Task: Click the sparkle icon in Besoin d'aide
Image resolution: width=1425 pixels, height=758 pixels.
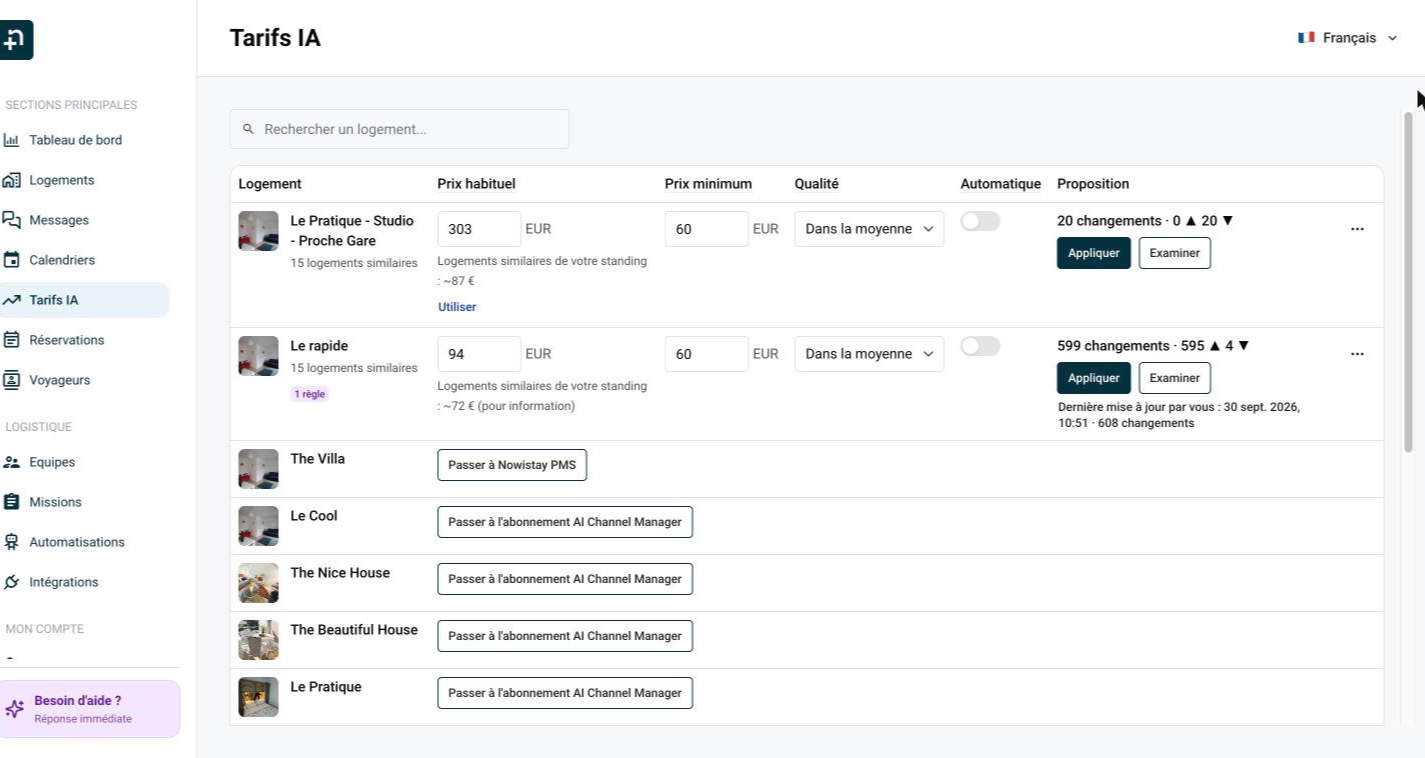Action: point(14,709)
